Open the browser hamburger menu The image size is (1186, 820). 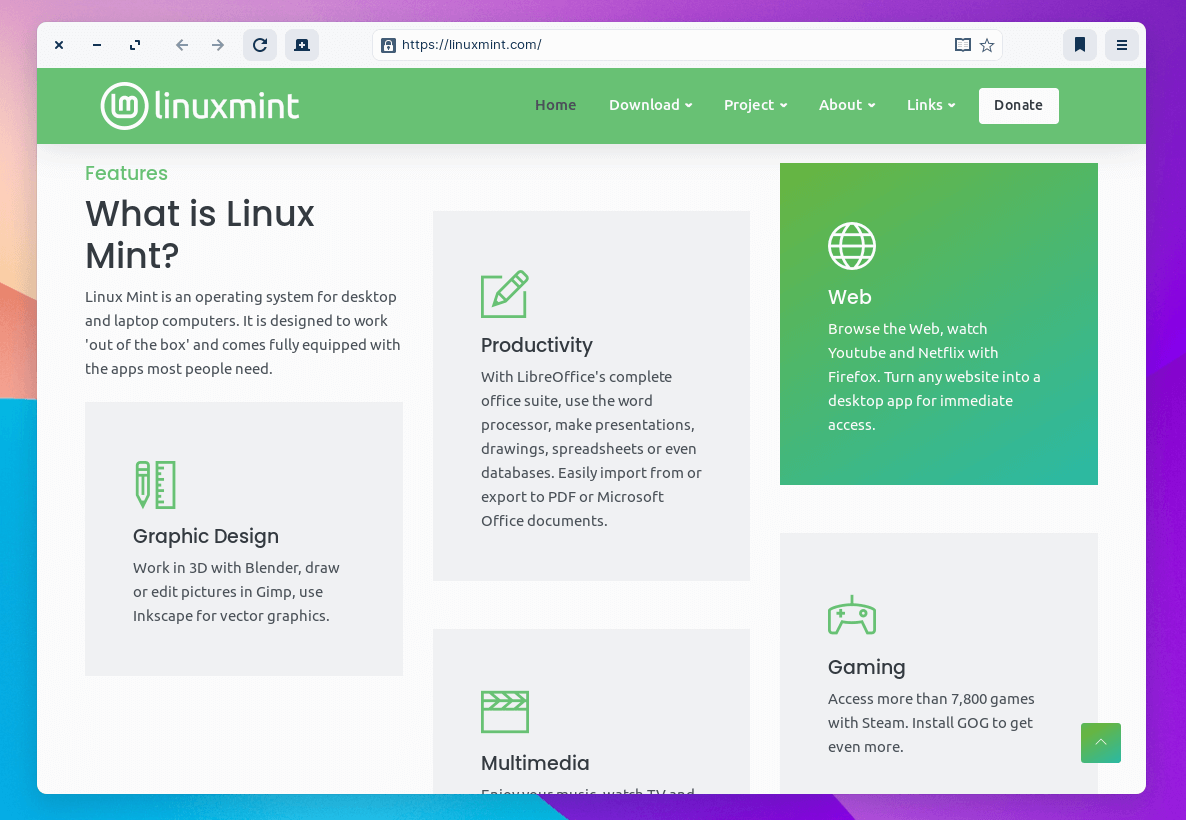pyautogui.click(x=1122, y=45)
